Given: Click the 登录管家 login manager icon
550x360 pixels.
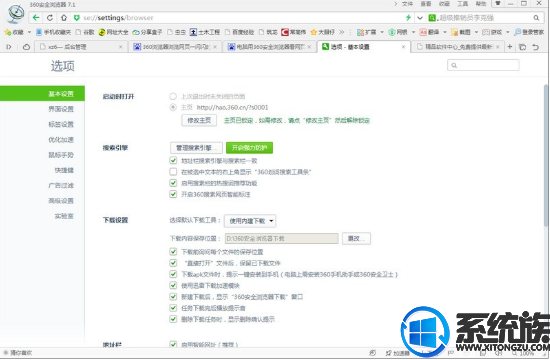Looking at the screenshot, I should [x=517, y=32].
